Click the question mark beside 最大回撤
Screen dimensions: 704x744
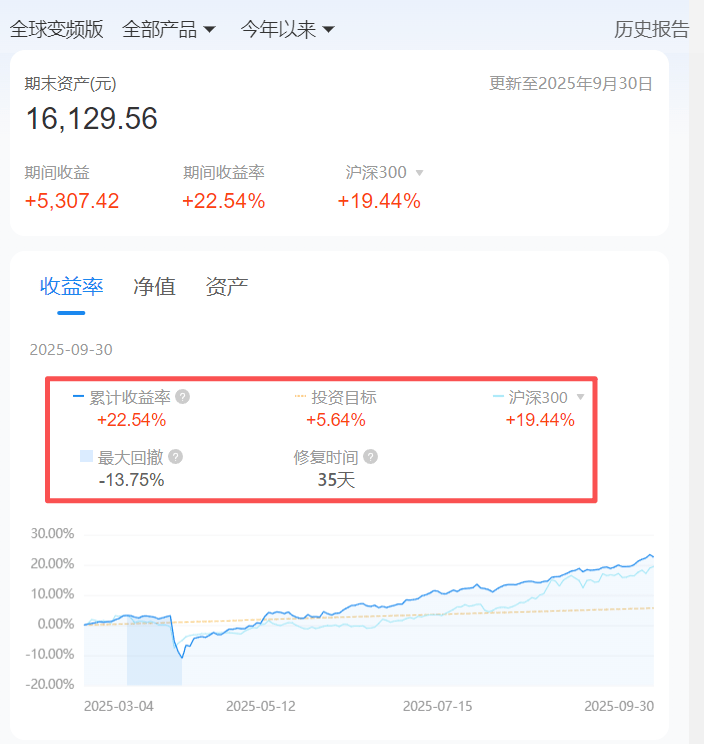click(176, 457)
